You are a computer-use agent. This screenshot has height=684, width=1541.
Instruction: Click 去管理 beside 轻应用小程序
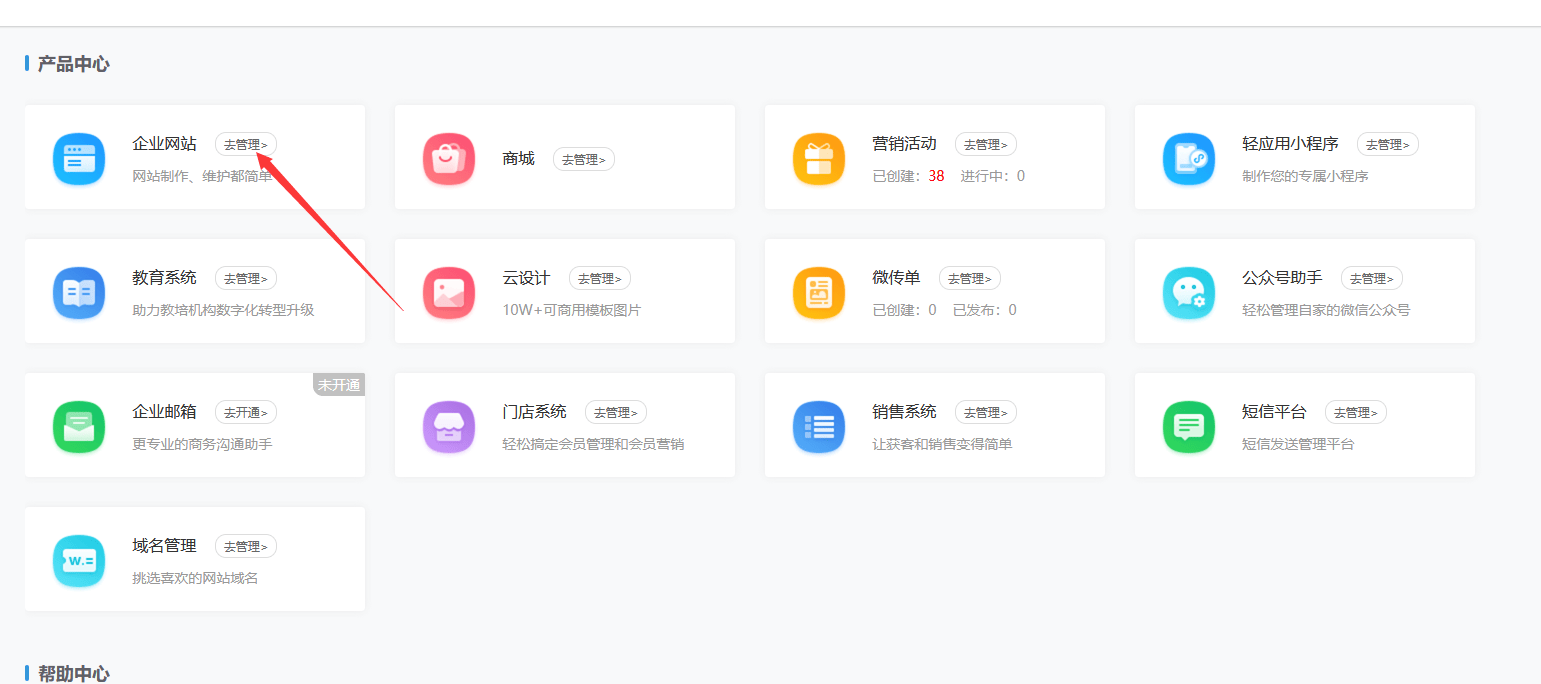coord(1388,144)
